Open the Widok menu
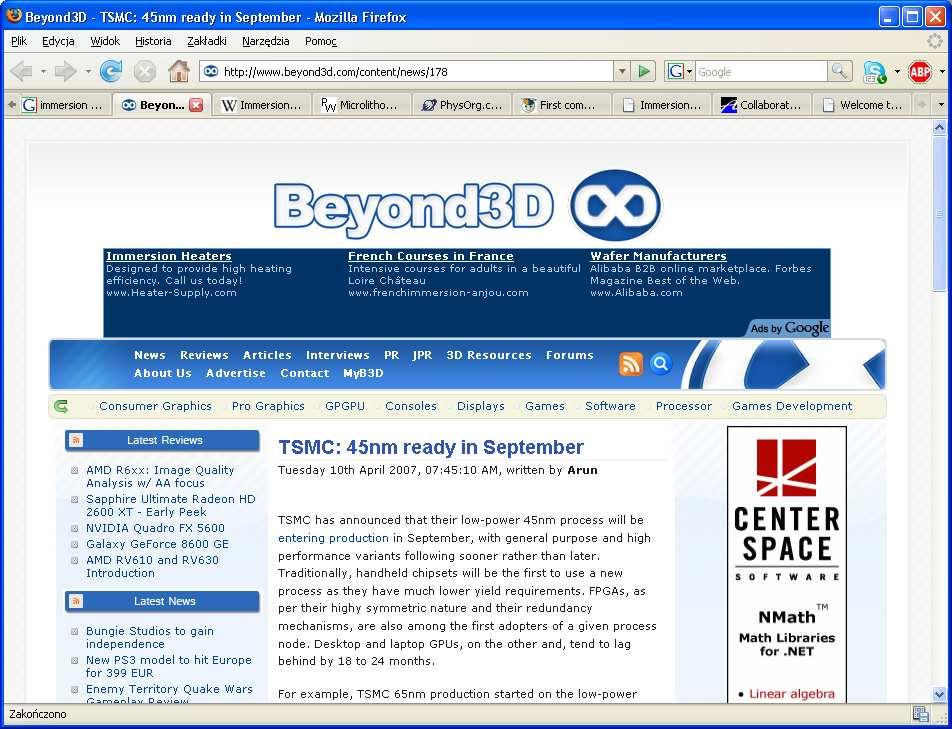 pyautogui.click(x=105, y=41)
